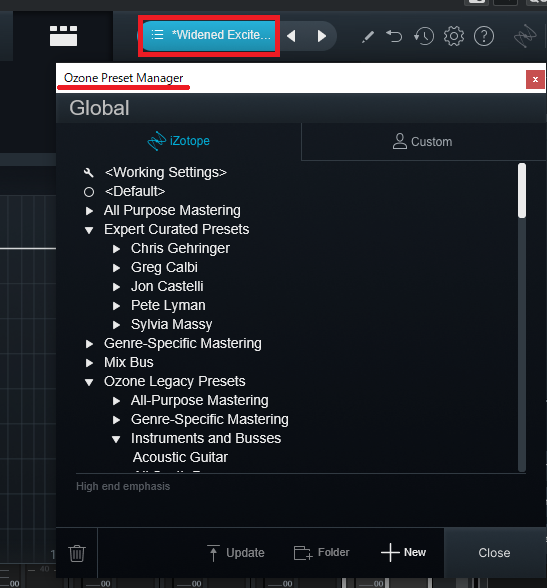Expand the Mix Bus folder
Image resolution: width=547 pixels, height=588 pixels.
(x=89, y=363)
